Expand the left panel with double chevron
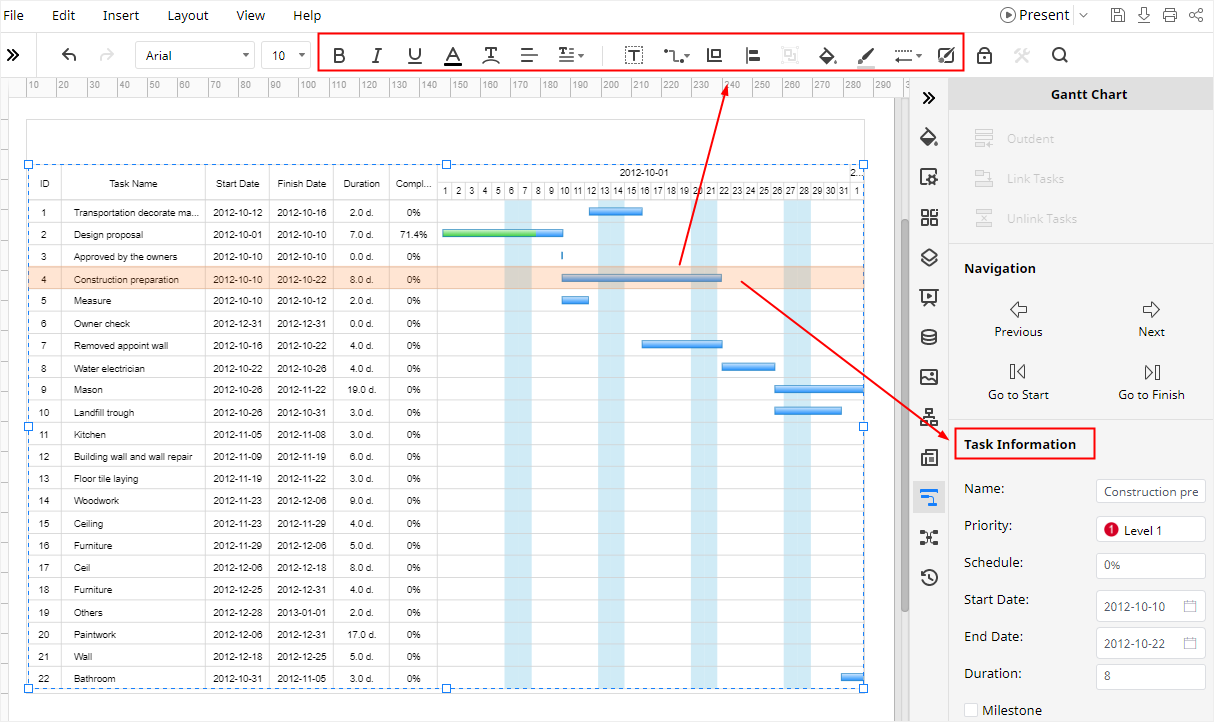1214x722 pixels. 13,56
